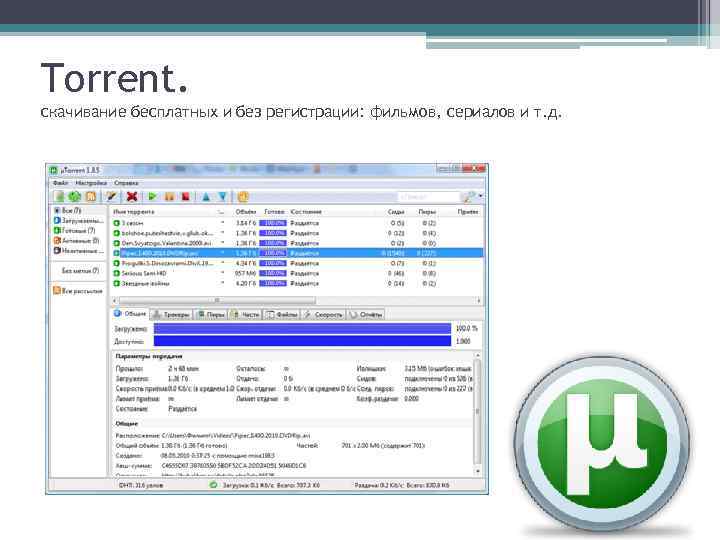The width and height of the screenshot is (720, 540).
Task: Sort by Сиды column header
Action: [x=396, y=212]
